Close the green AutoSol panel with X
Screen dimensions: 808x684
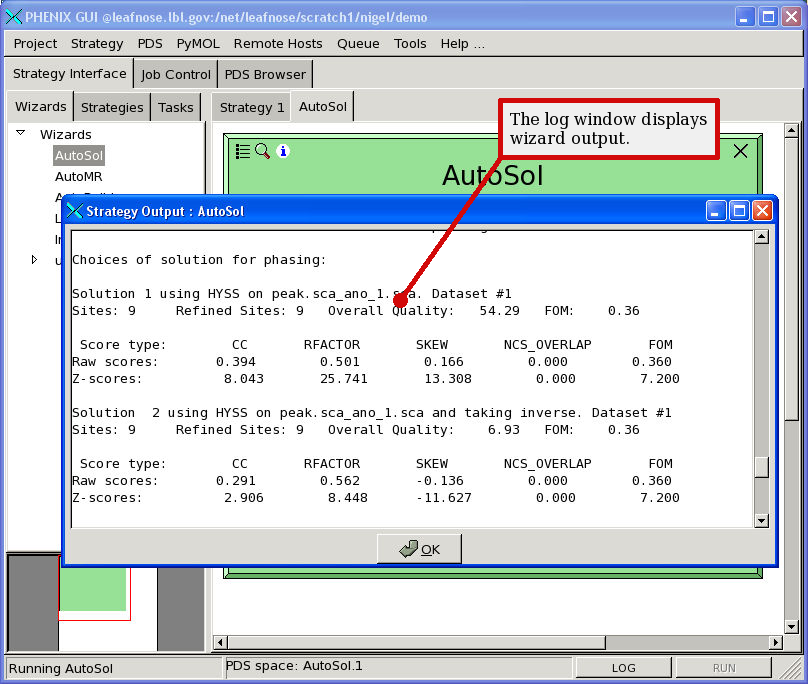tap(740, 151)
